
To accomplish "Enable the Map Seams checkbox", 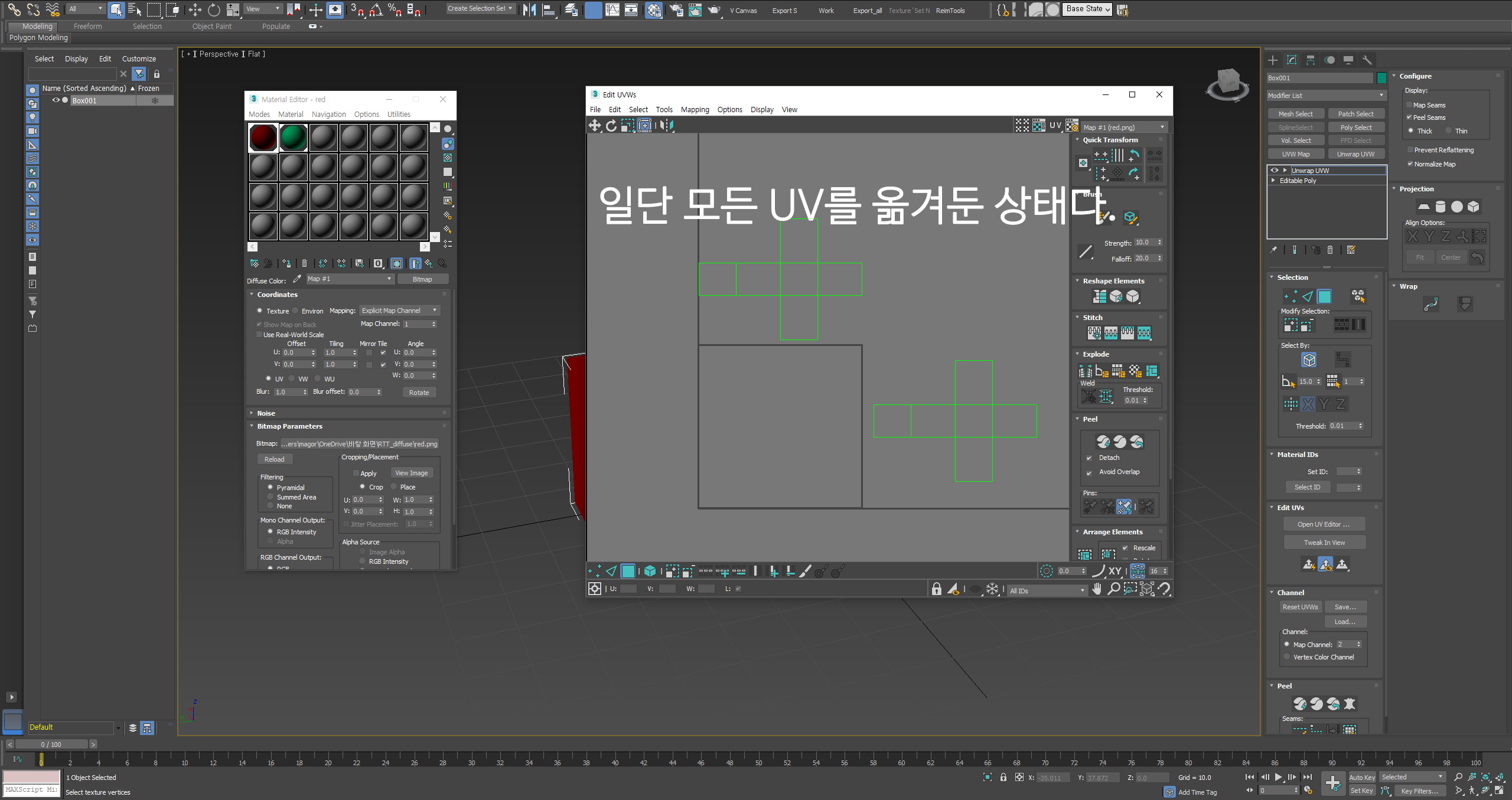I will pyautogui.click(x=1409, y=105).
